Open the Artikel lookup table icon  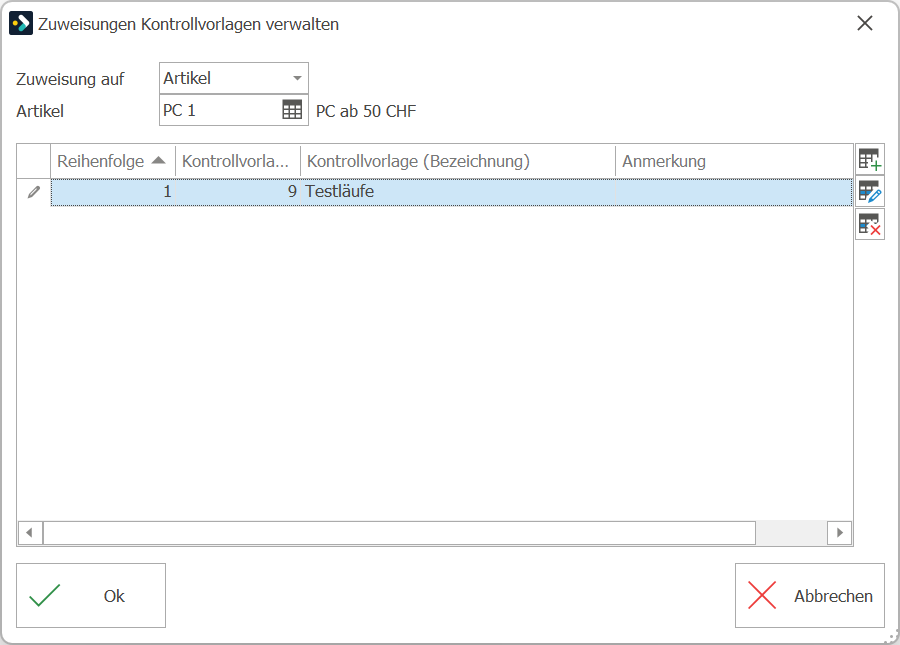(x=292, y=110)
